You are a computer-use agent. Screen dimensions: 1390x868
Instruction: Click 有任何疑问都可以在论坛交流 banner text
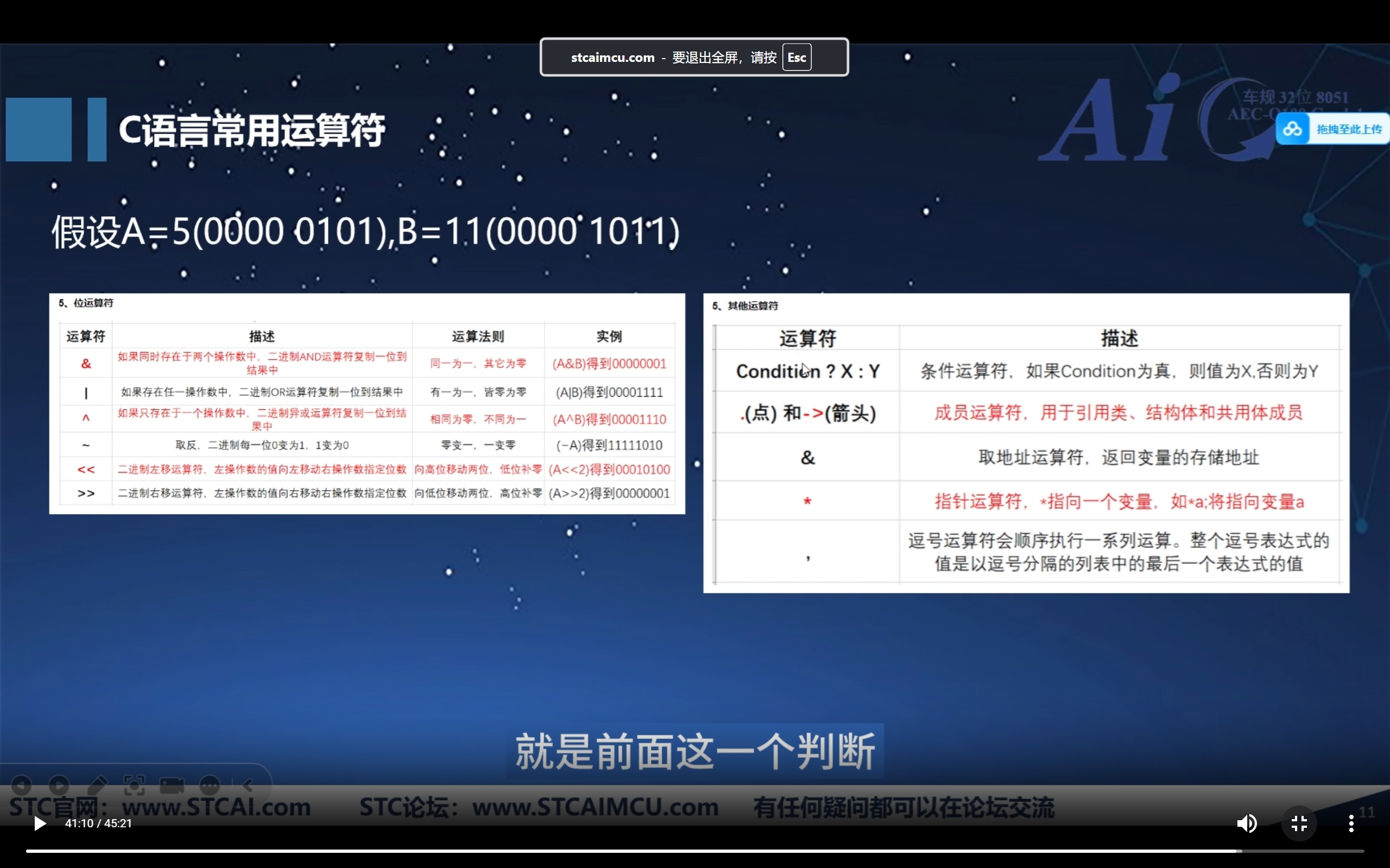(x=903, y=807)
